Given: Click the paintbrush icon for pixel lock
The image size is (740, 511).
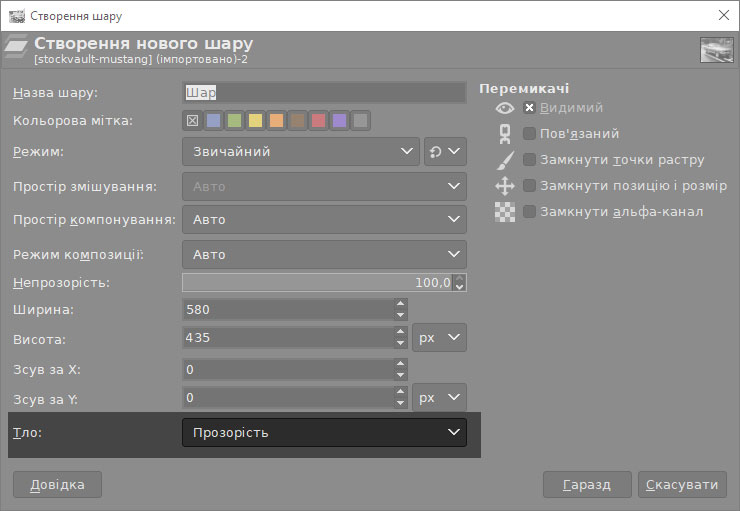Looking at the screenshot, I should (x=505, y=160).
